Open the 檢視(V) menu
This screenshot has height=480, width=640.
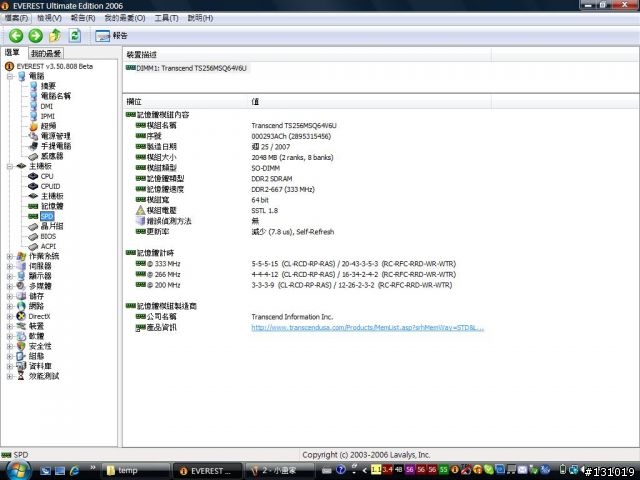tap(49, 18)
